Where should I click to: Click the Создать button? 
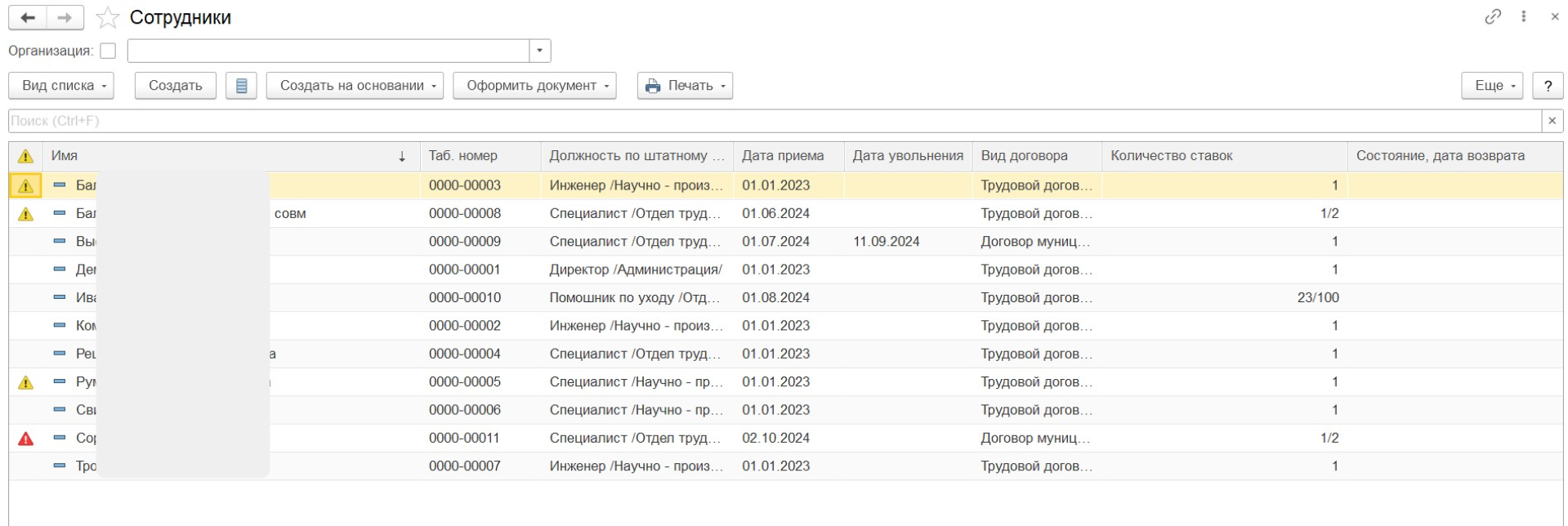(x=175, y=86)
